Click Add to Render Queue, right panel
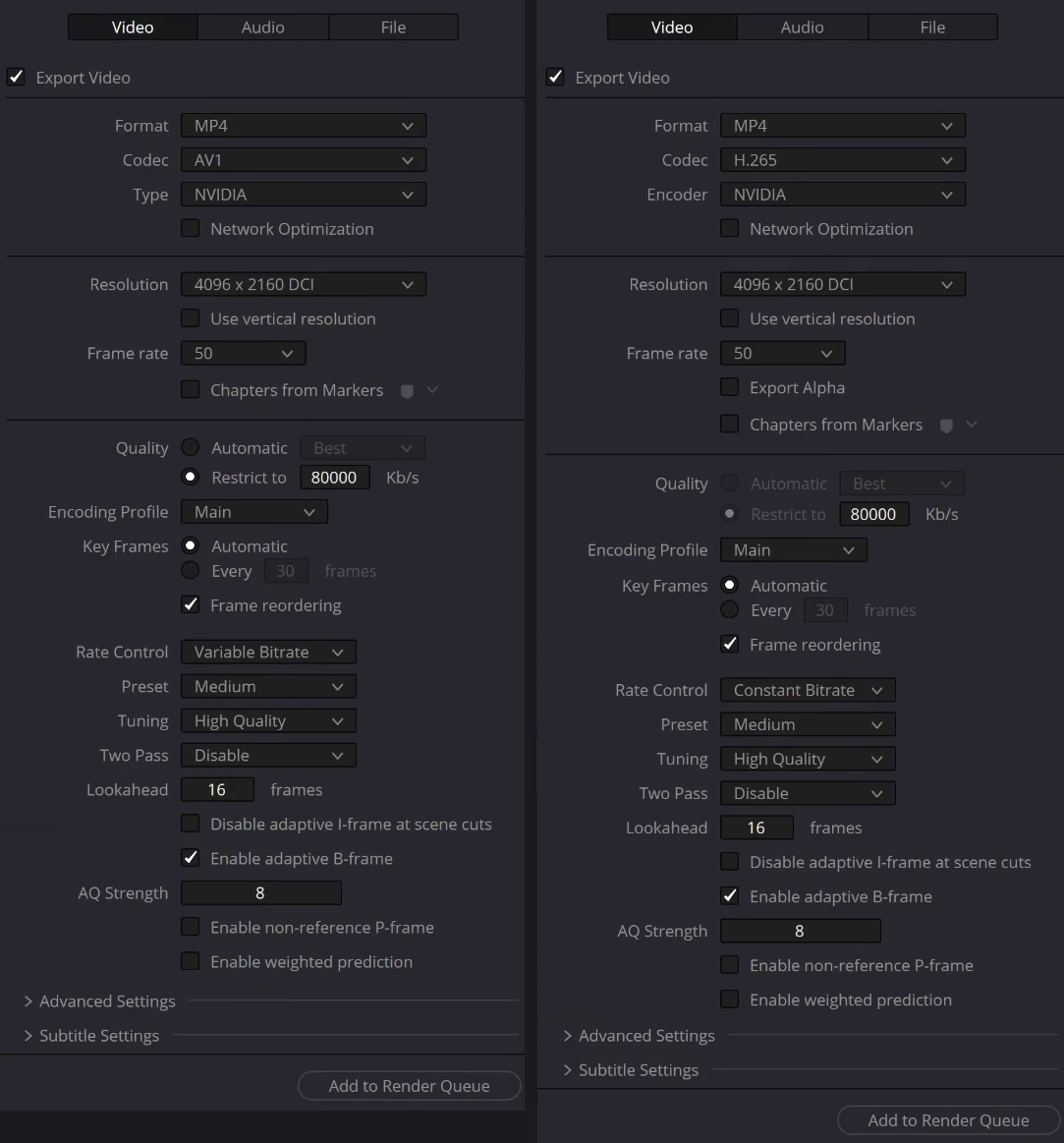The height and width of the screenshot is (1143, 1064). [x=949, y=1119]
